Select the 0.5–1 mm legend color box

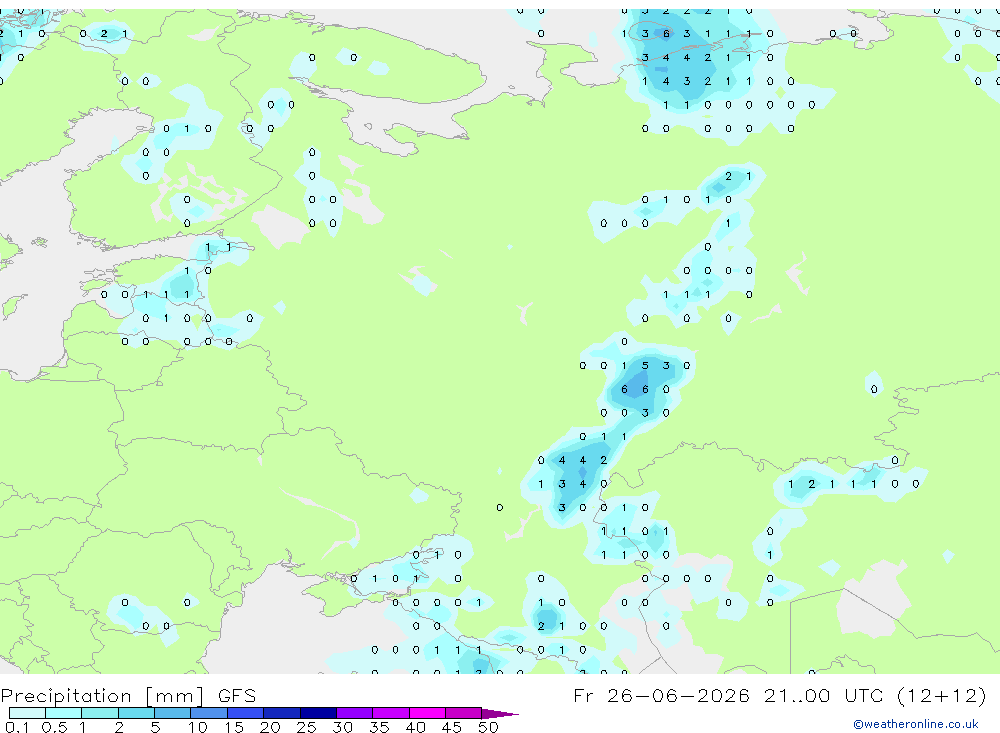(x=64, y=713)
